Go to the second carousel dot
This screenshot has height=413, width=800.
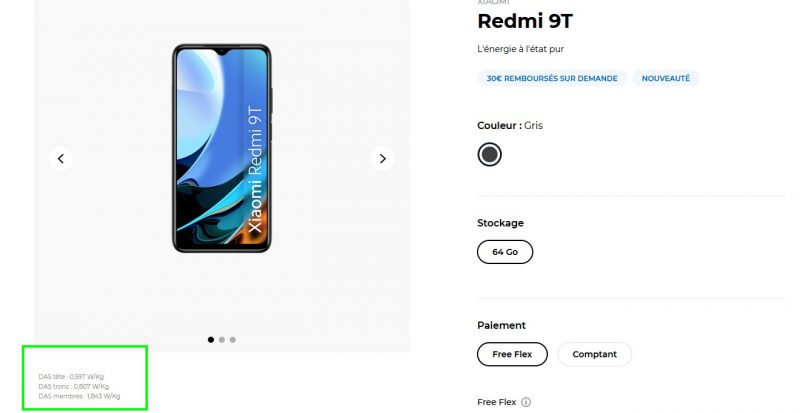click(x=221, y=340)
